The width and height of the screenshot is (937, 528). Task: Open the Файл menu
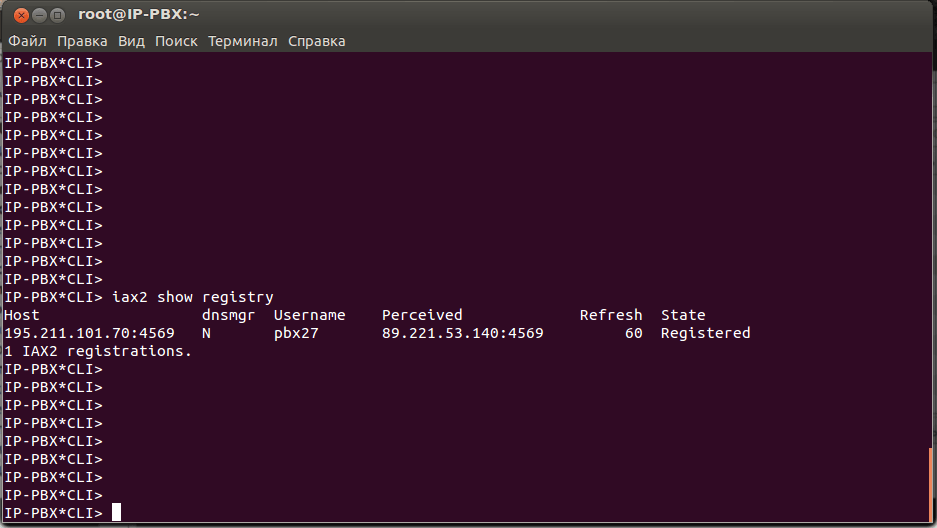[28, 41]
